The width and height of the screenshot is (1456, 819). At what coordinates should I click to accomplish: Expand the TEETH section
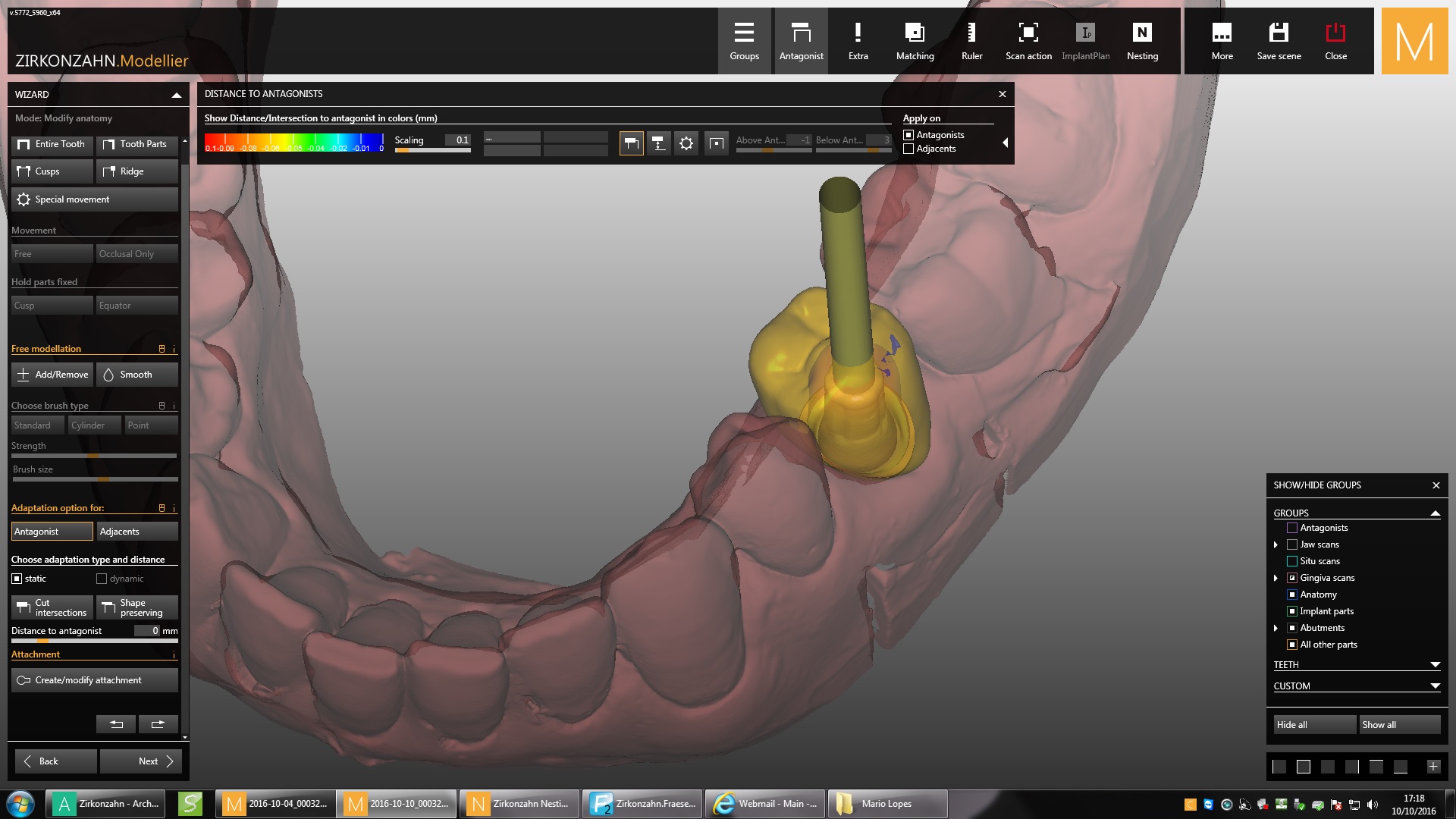(1435, 665)
